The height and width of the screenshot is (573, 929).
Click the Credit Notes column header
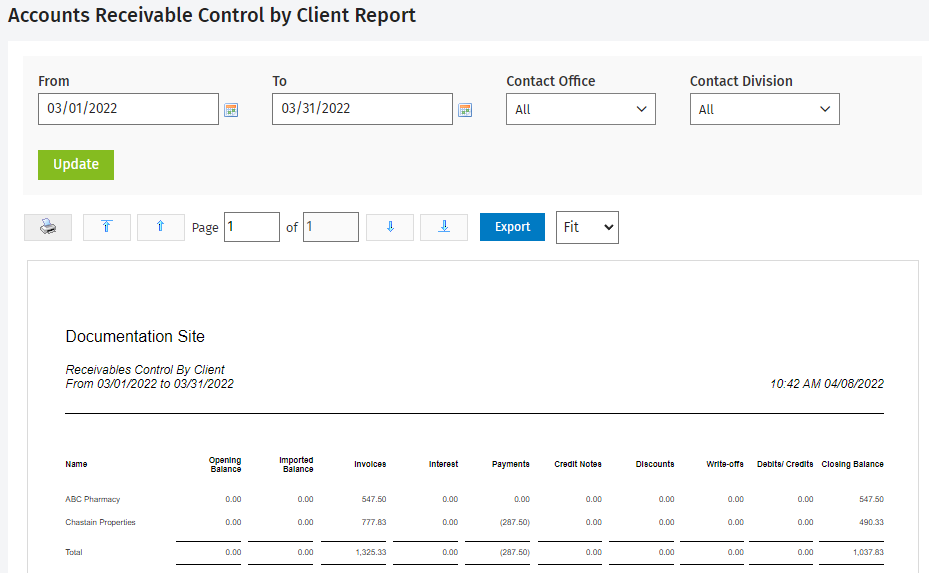(578, 464)
